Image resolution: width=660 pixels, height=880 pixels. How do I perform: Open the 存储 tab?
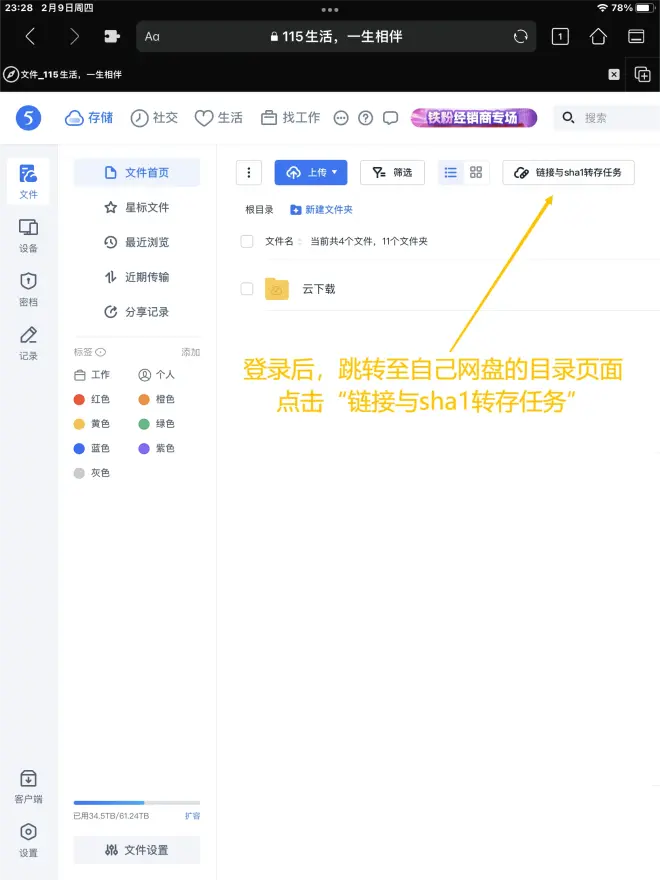tap(89, 118)
